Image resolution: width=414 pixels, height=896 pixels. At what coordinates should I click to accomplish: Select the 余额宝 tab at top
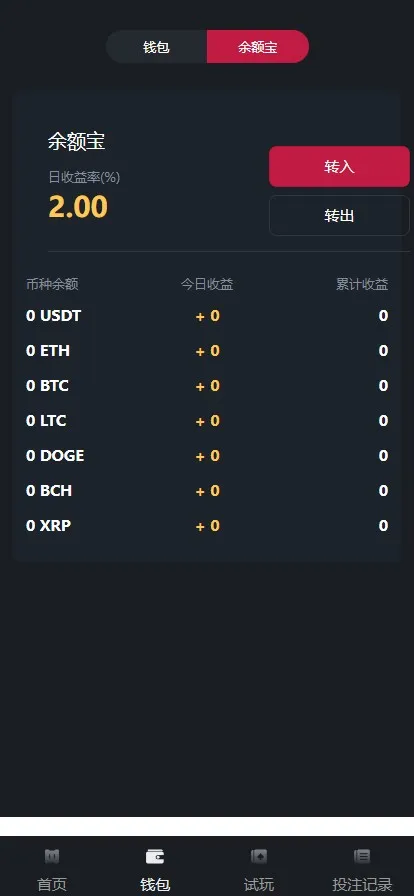258,47
